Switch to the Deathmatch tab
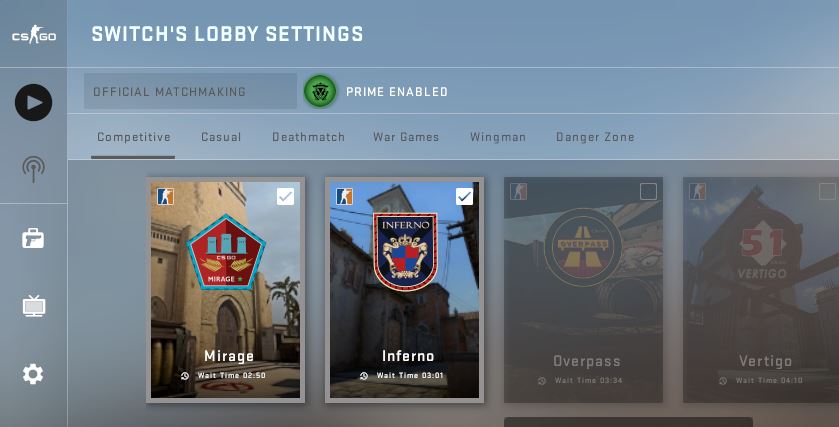The height and width of the screenshot is (427, 839). click(x=308, y=137)
